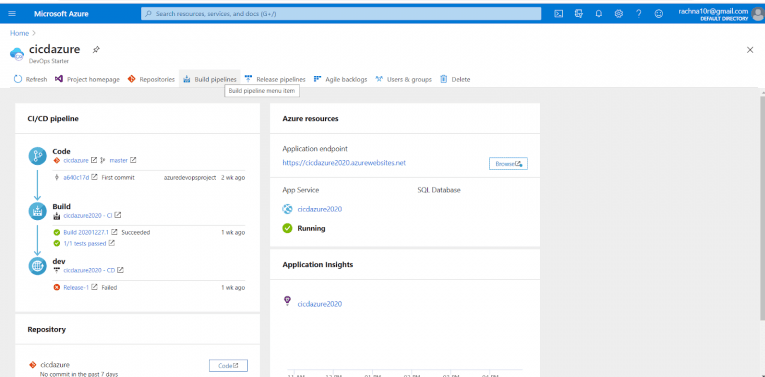This screenshot has height=377, width=765.
Task: Click the cicdazure DevOps Starter cloud icon
Action: pyautogui.click(x=17, y=54)
